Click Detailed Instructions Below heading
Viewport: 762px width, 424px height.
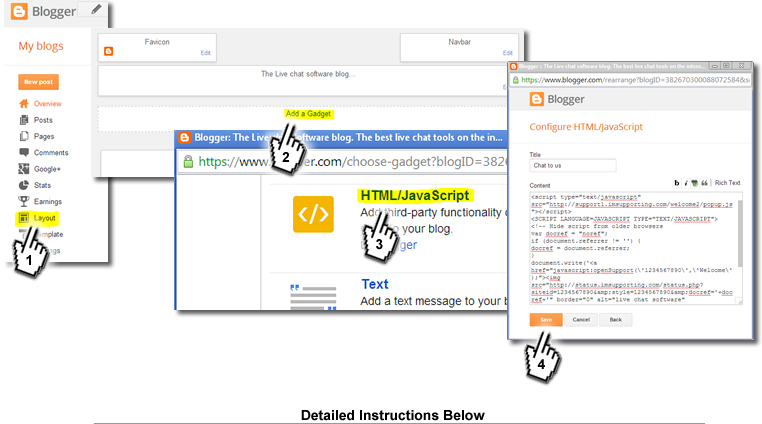[x=393, y=415]
